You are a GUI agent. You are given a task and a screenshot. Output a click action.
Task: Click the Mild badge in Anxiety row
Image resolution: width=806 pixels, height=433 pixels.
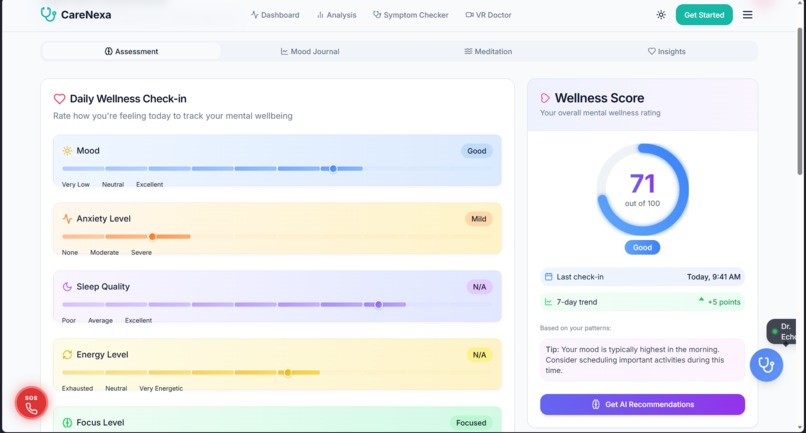point(479,219)
